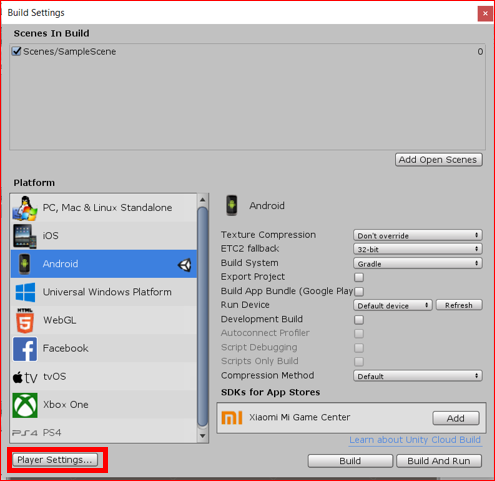Click the Universal Windows Platform logo icon
The height and width of the screenshot is (481, 495).
[x=25, y=292]
